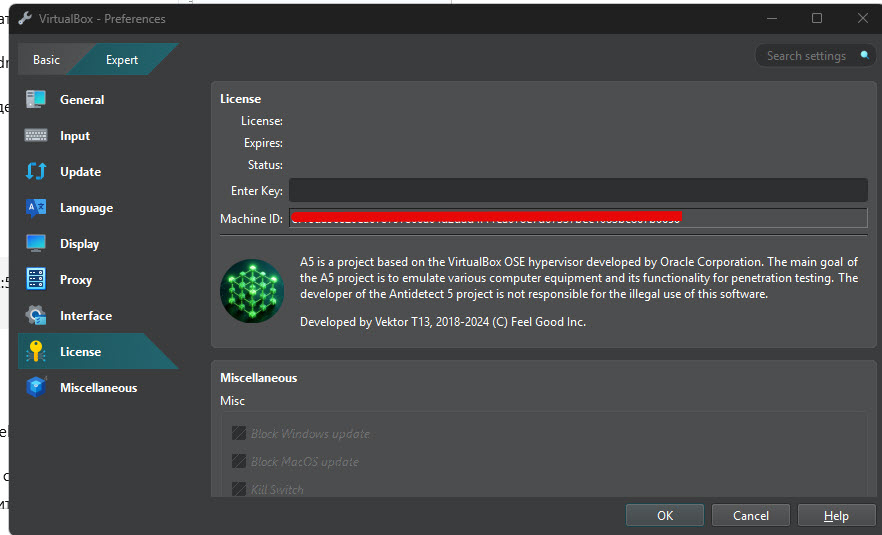Click the Language translation icon
Screen dimensions: 882x535
pyautogui.click(x=36, y=208)
